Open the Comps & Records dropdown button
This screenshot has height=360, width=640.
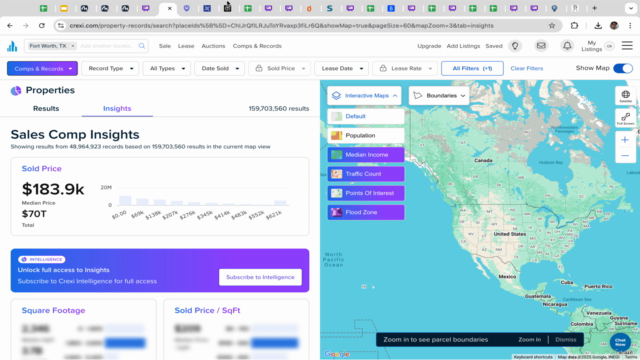pos(42,69)
